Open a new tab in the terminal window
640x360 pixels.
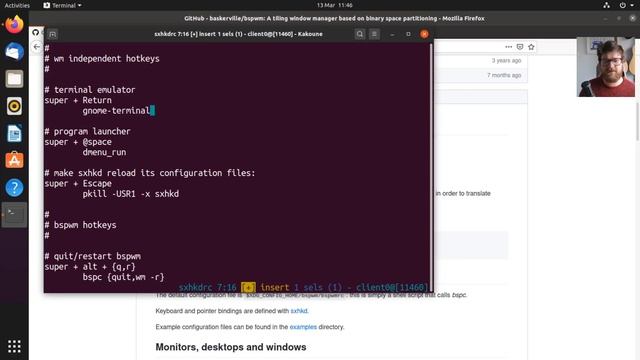(x=52, y=34)
